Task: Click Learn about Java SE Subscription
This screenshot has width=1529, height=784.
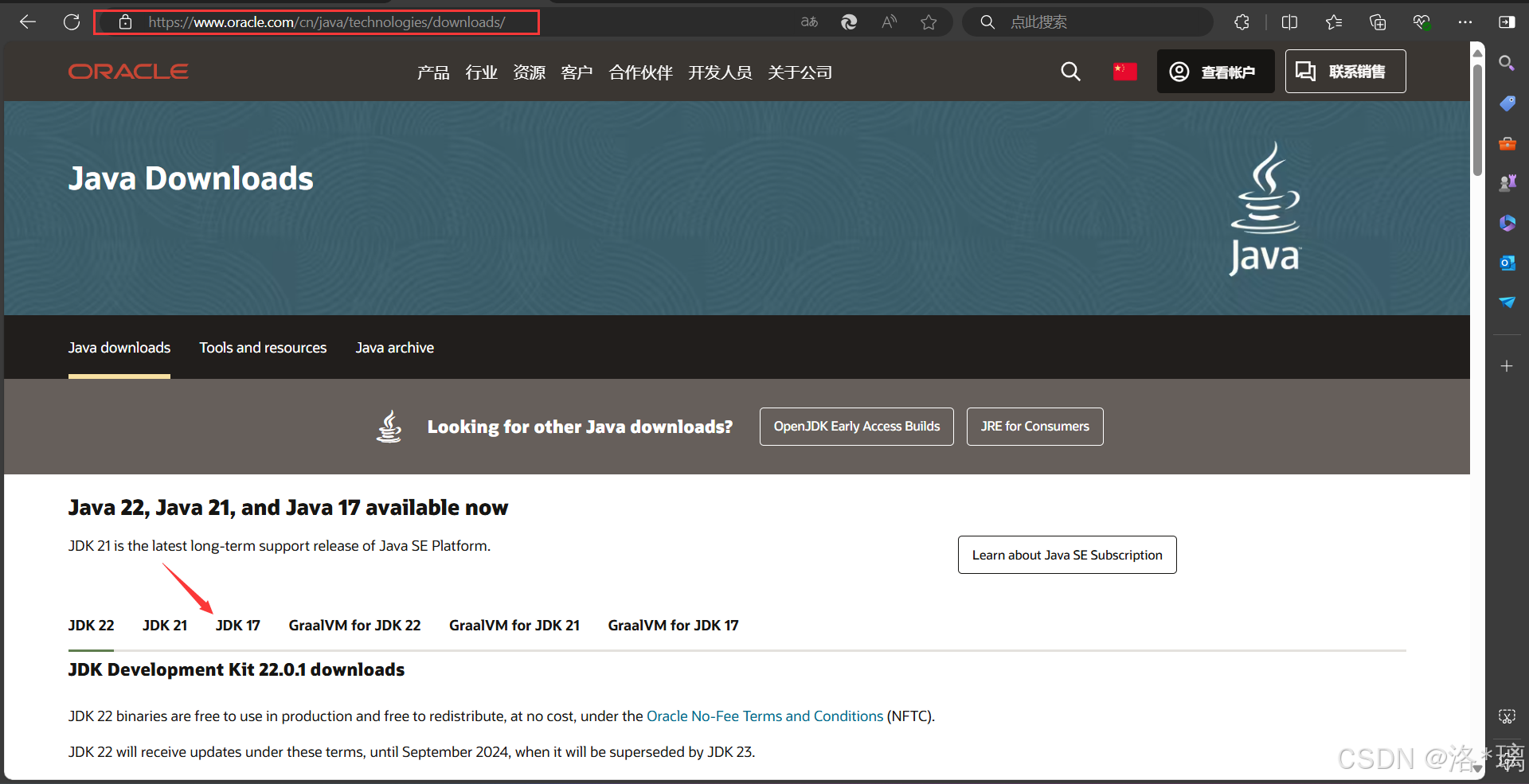Action: [x=1067, y=555]
